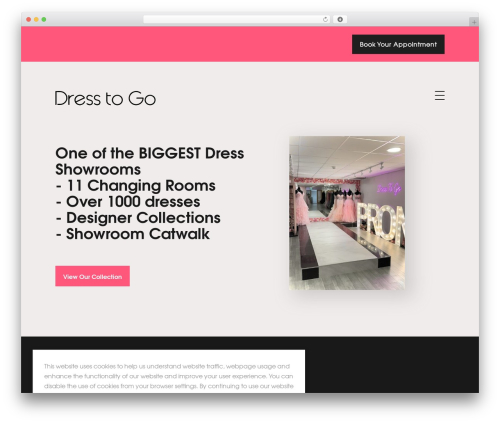This screenshot has height=423, width=500.
Task: Open the showroom catwalk photo
Action: point(347,213)
